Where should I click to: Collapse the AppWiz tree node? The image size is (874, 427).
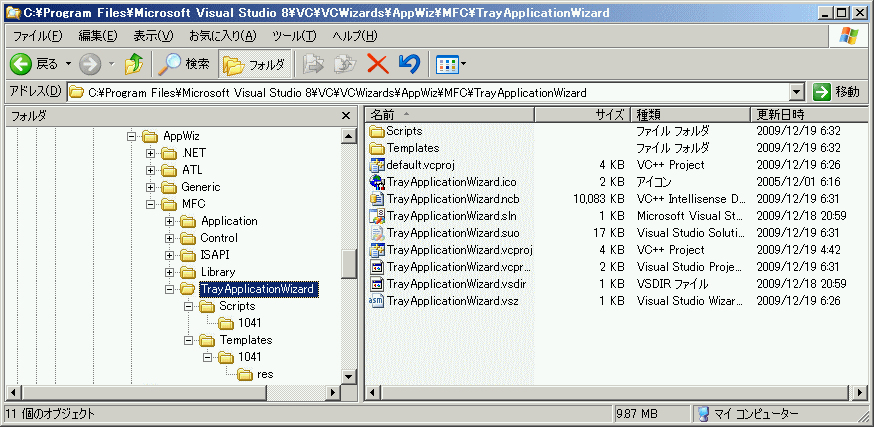tap(132, 136)
